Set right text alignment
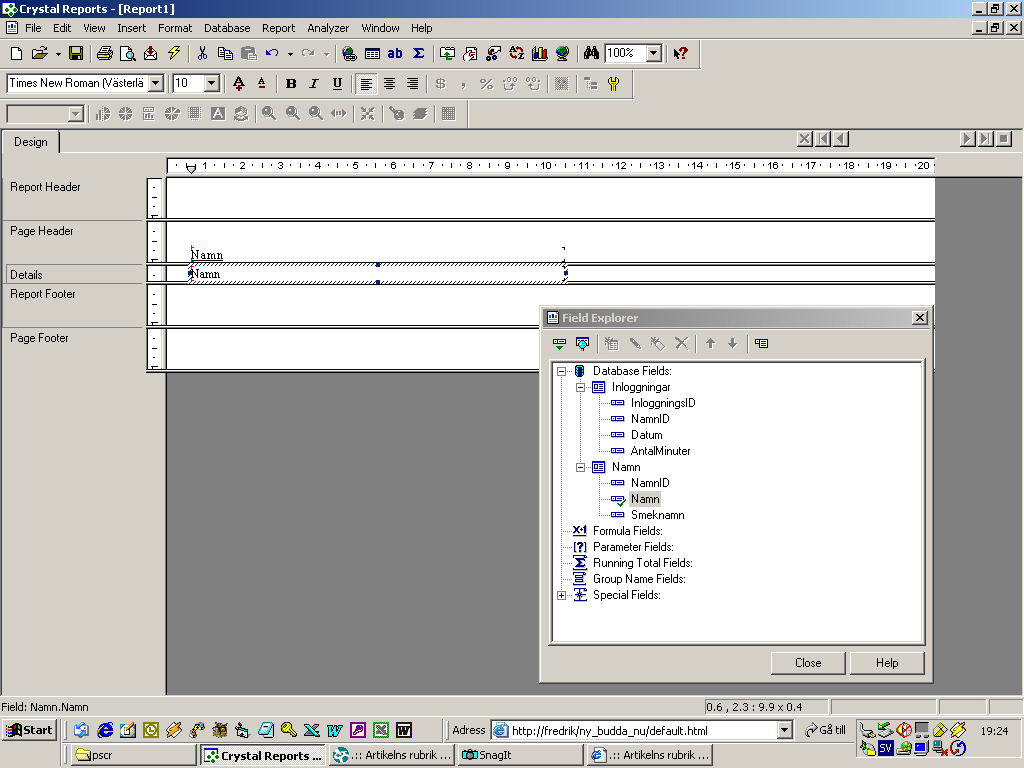This screenshot has width=1024, height=768. coord(412,84)
